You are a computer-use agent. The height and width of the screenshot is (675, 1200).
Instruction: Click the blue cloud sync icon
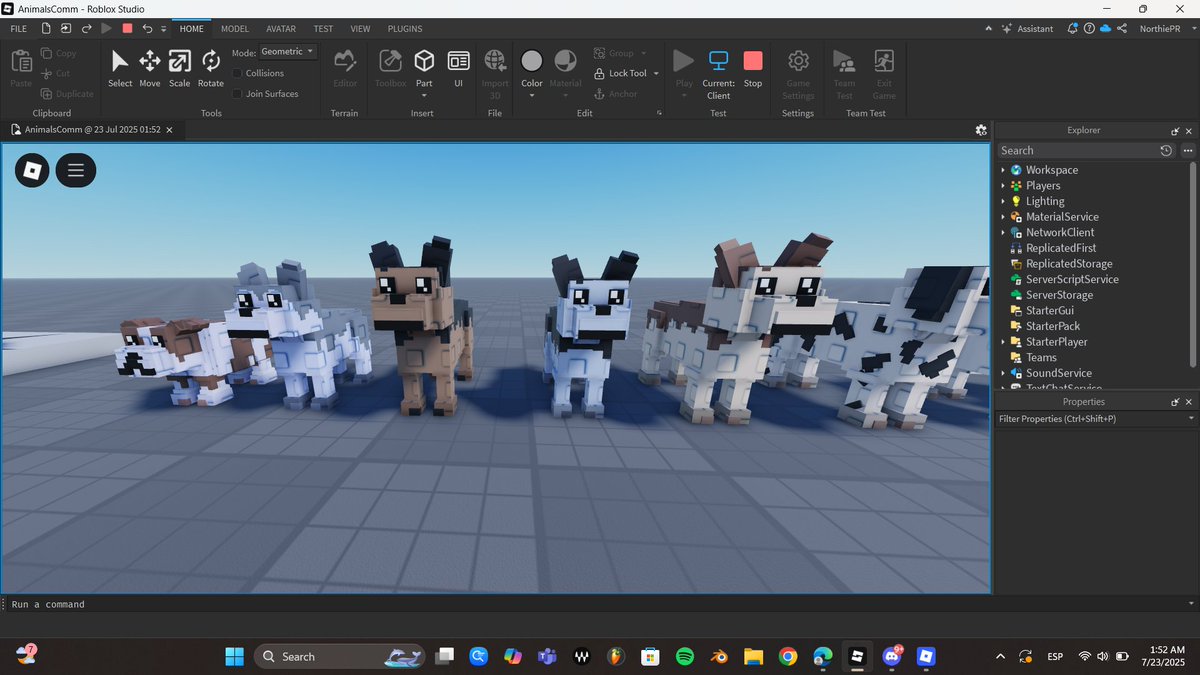click(1105, 29)
